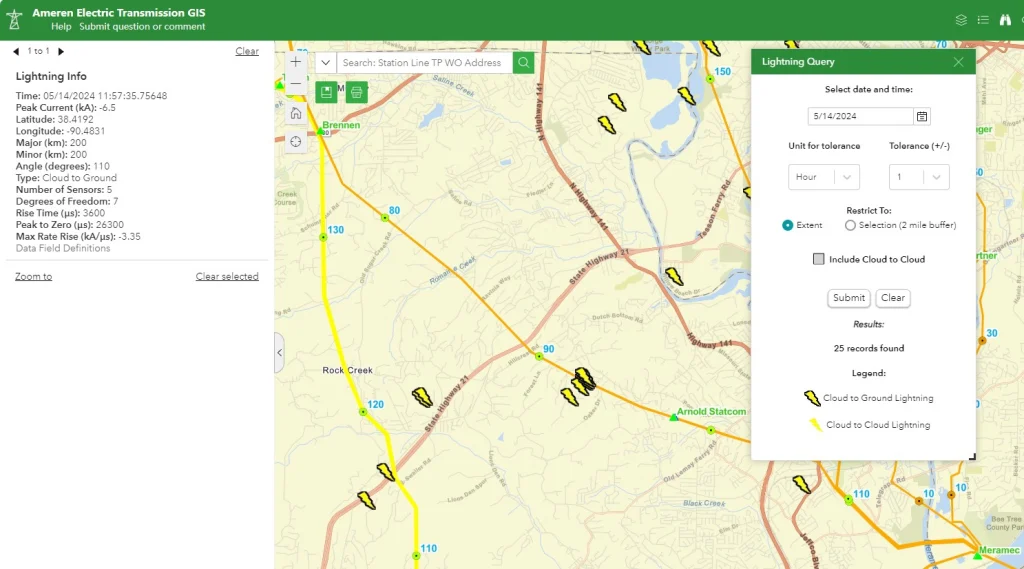The width and height of the screenshot is (1024, 569).
Task: Click the Rock Creek map label
Action: click(x=347, y=370)
